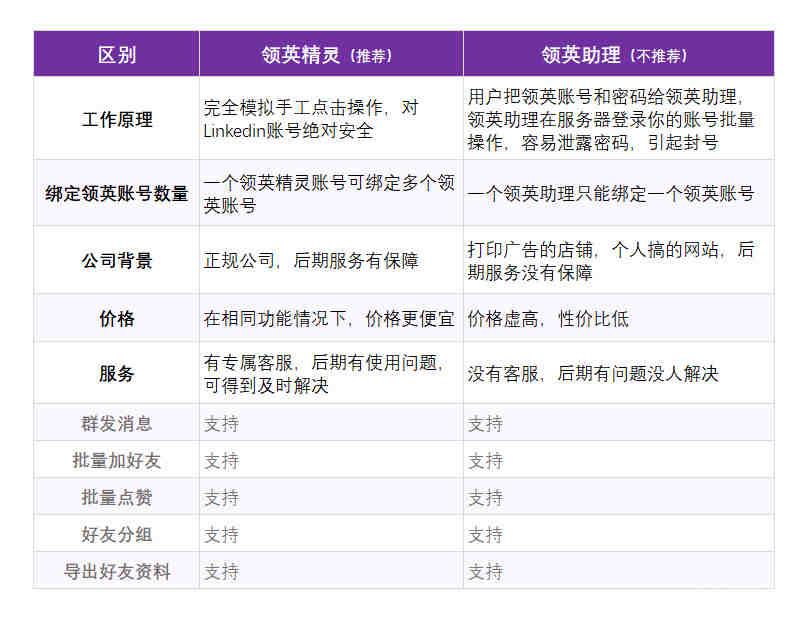This screenshot has height=617, width=806.
Task: Click 领英精灵 支持 in 好友分组 row
Action: (331, 534)
